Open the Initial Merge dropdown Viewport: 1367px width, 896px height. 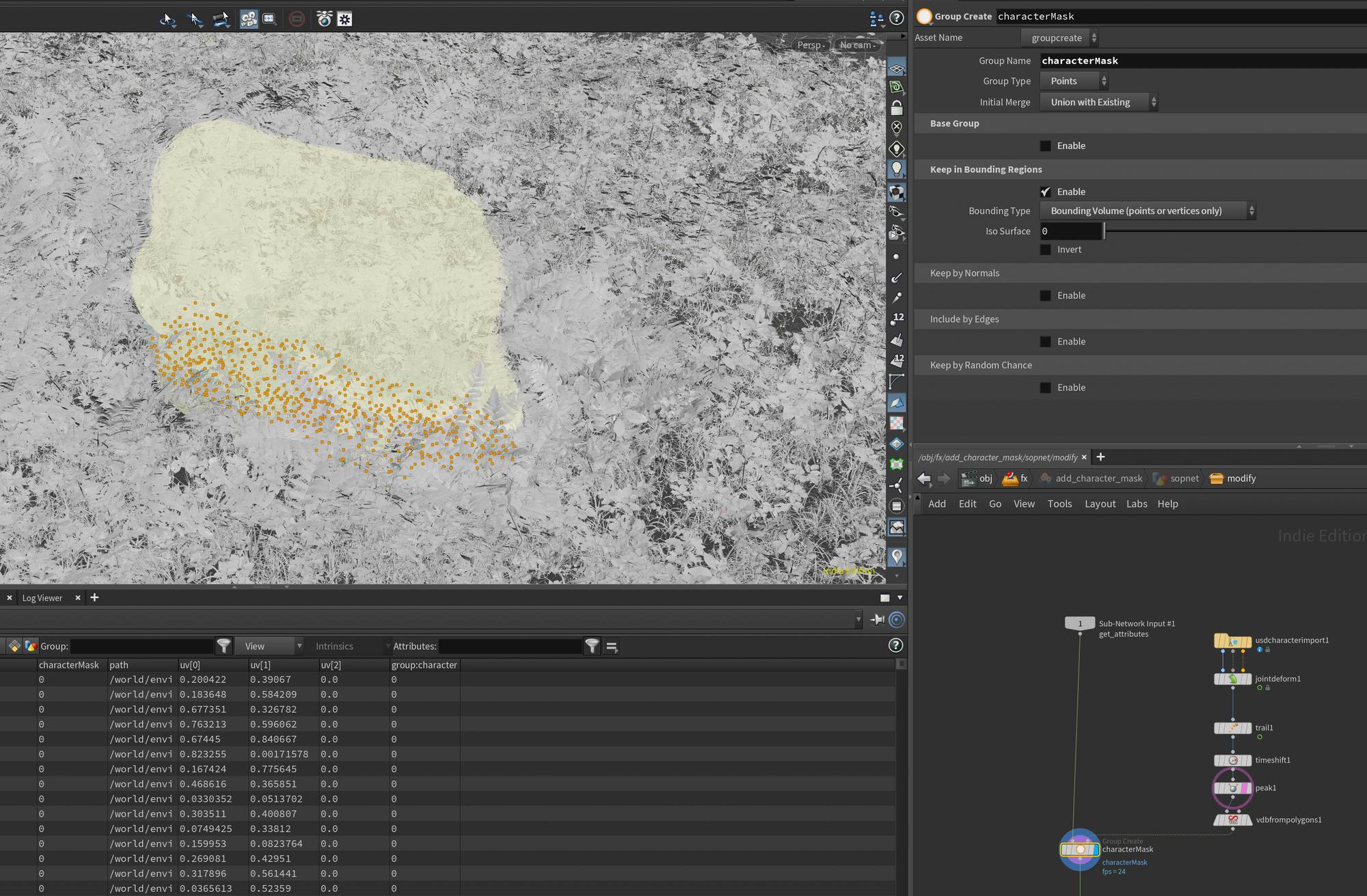point(1098,103)
